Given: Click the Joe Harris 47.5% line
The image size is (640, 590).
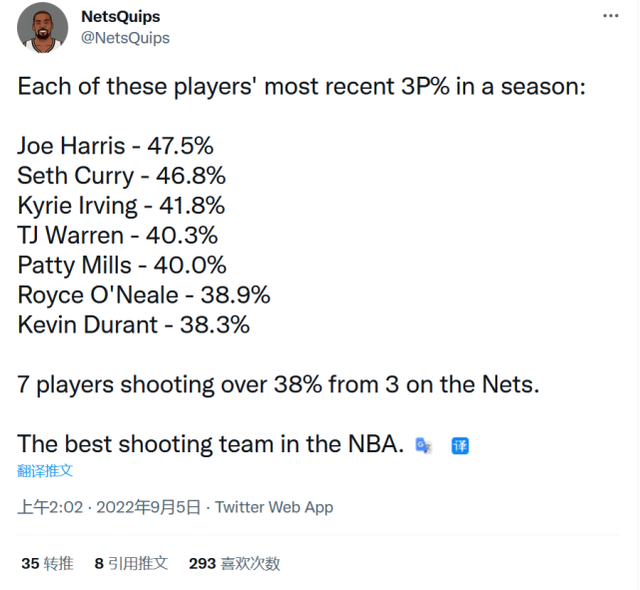Looking at the screenshot, I should point(115,146).
